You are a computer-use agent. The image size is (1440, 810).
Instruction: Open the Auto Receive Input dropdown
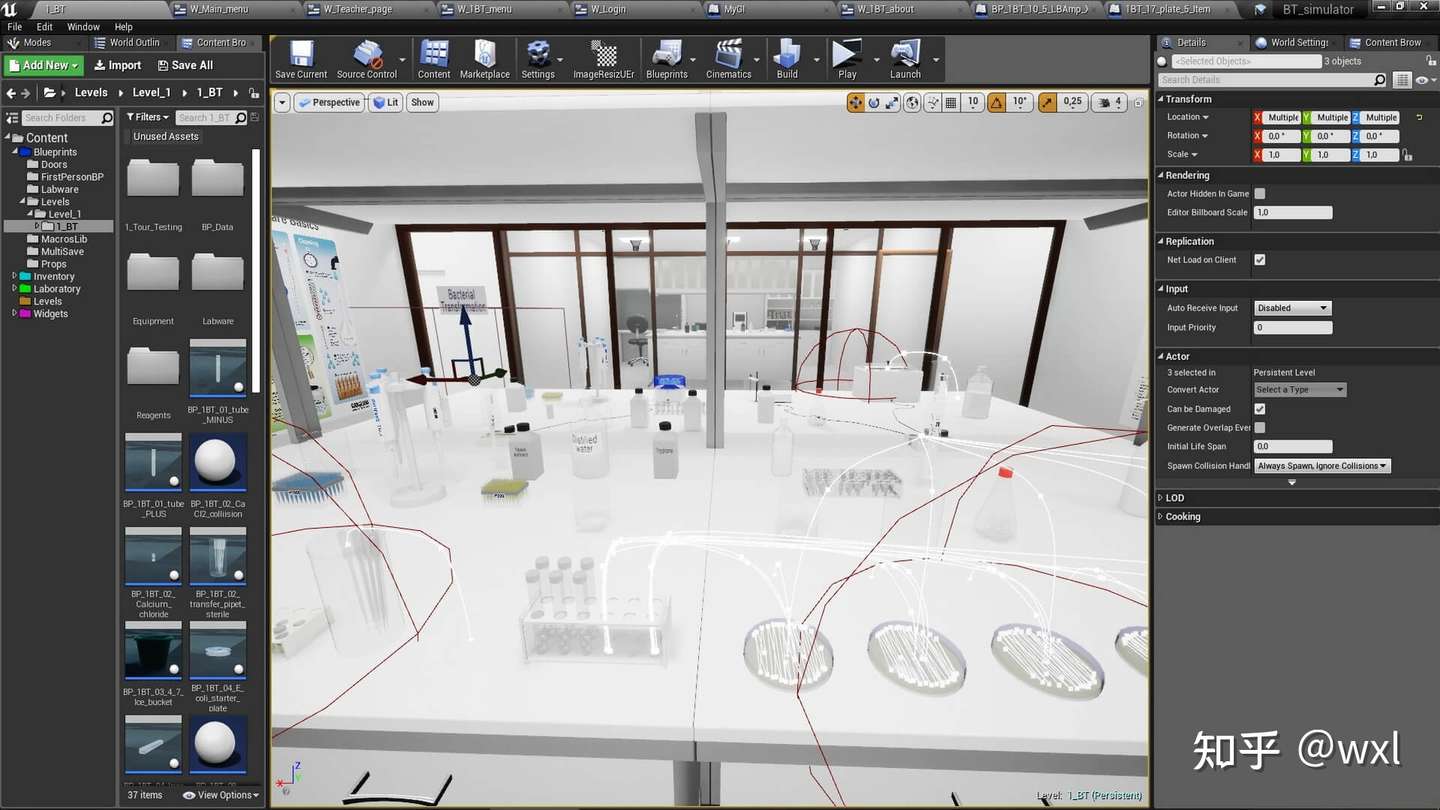point(1292,307)
